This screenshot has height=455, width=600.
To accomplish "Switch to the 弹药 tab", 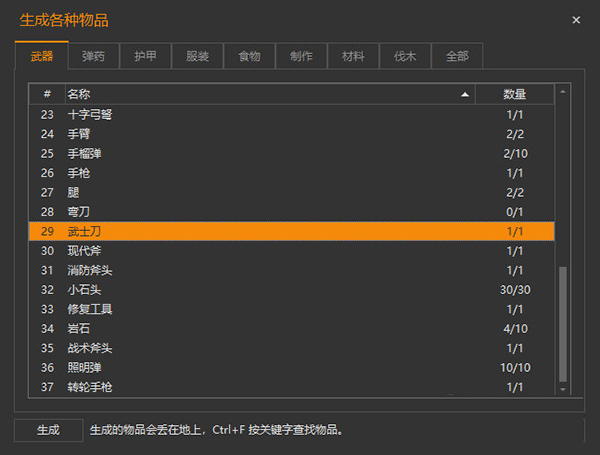I will 93,57.
